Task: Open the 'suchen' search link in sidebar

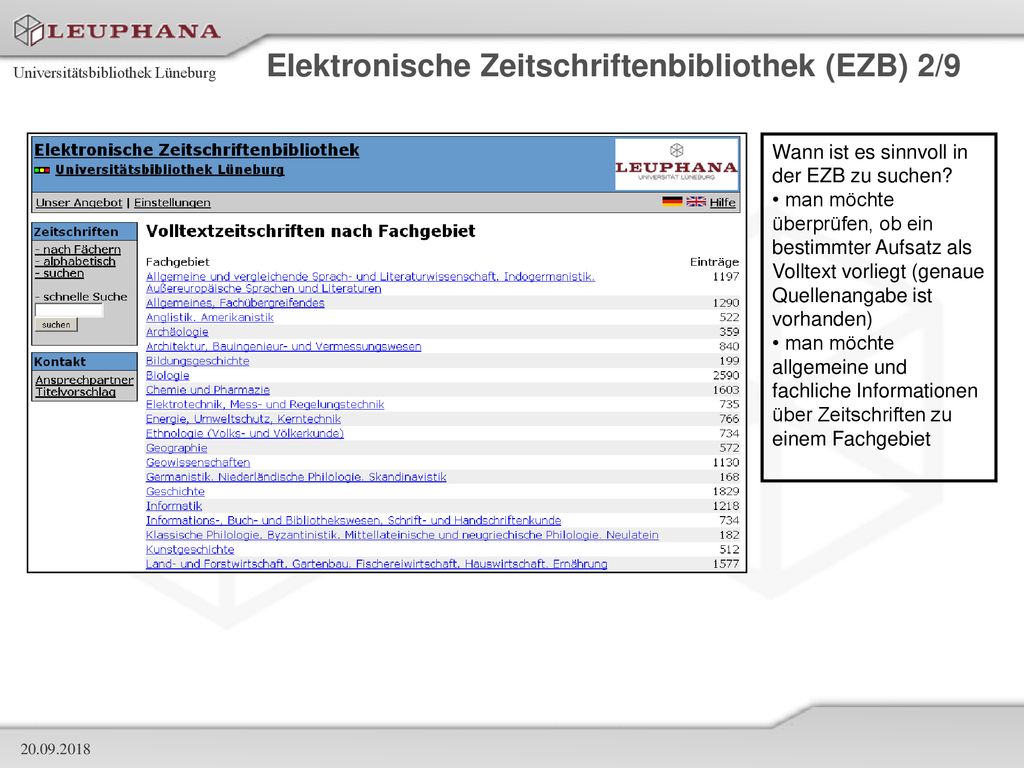Action: [x=60, y=273]
